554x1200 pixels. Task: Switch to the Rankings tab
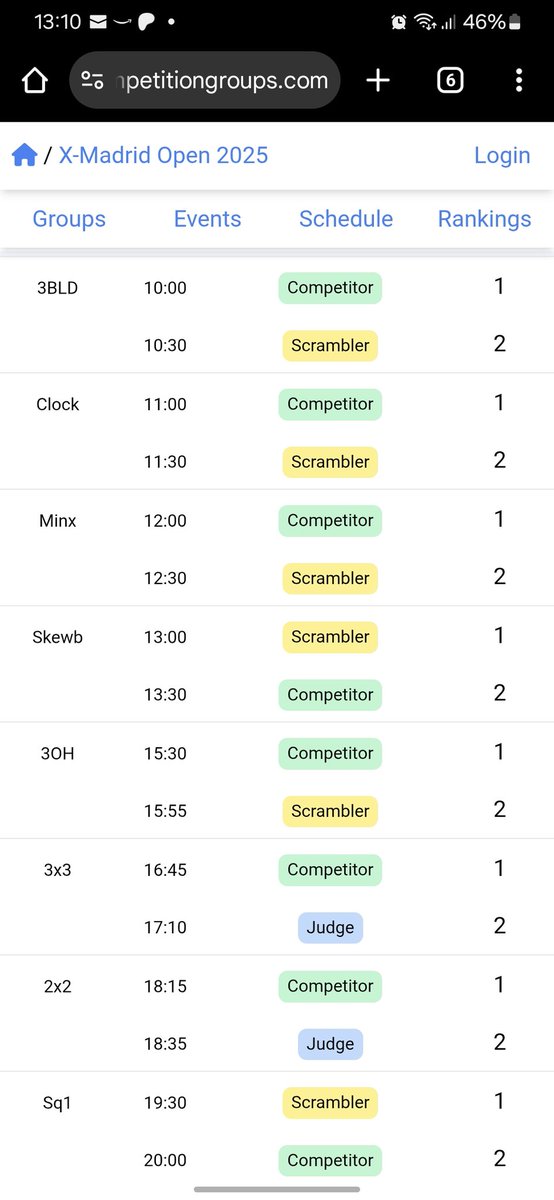point(484,219)
